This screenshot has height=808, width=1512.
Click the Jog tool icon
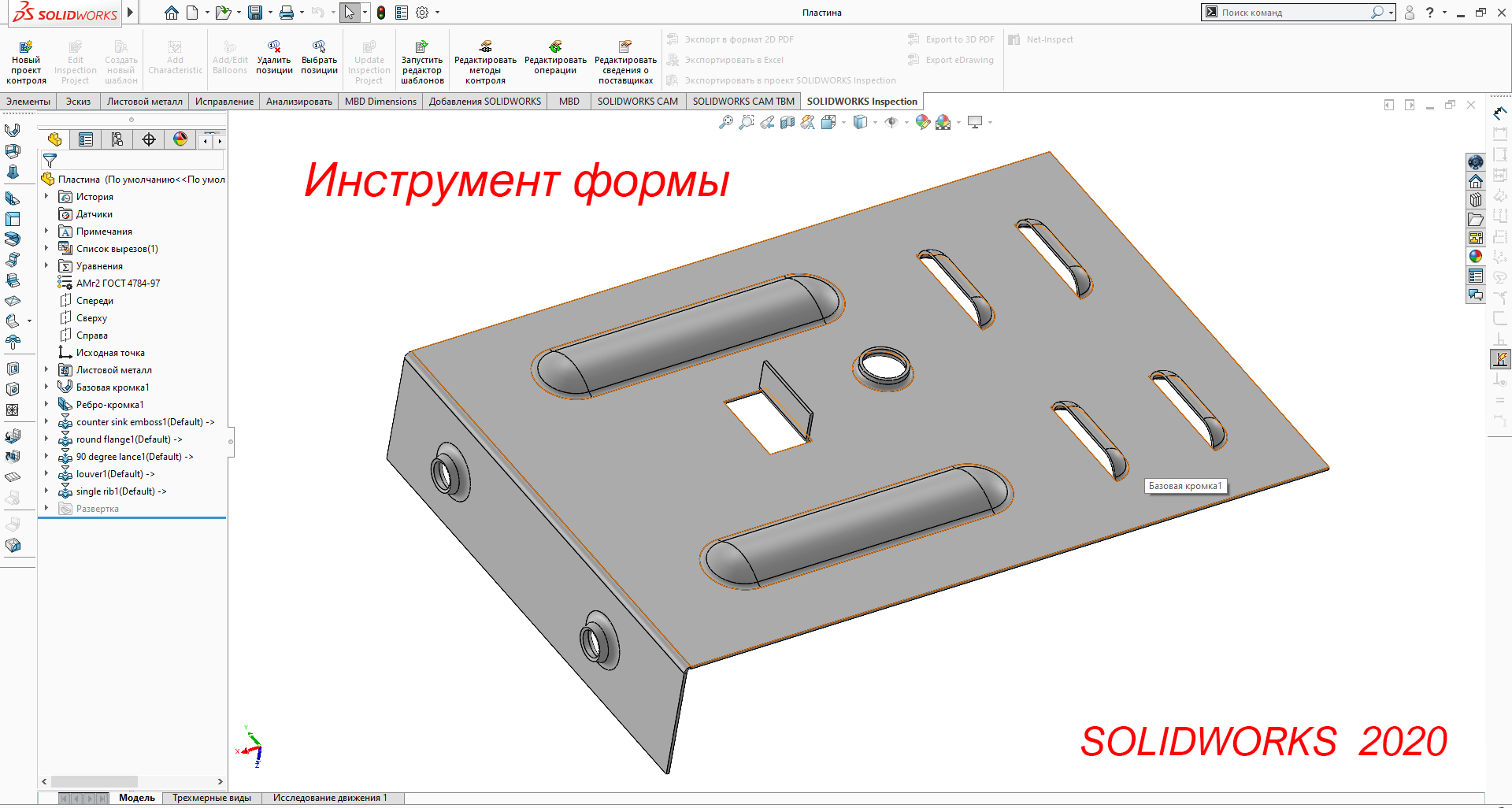[x=13, y=259]
